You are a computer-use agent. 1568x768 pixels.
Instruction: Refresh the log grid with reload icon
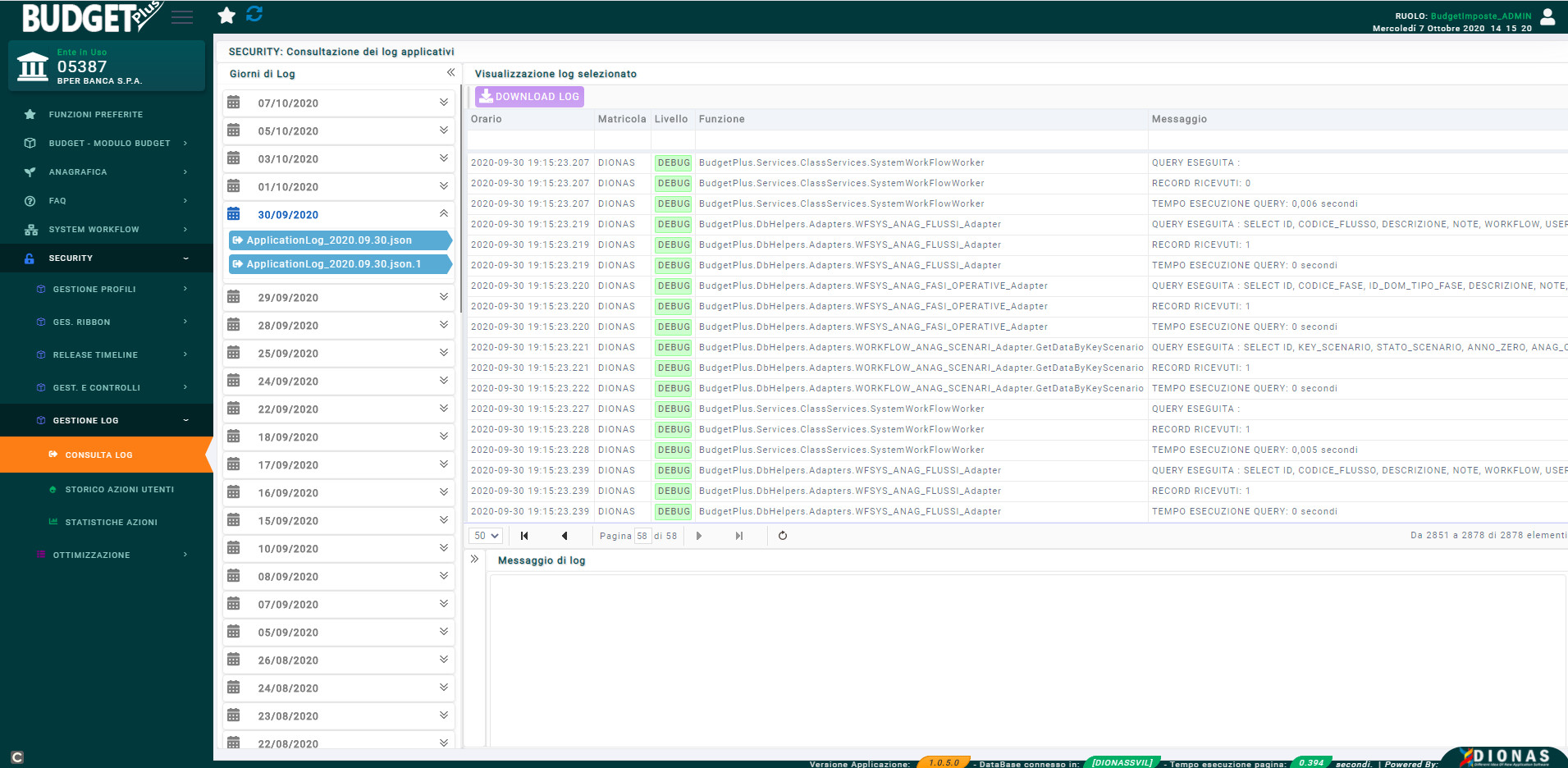pos(783,536)
